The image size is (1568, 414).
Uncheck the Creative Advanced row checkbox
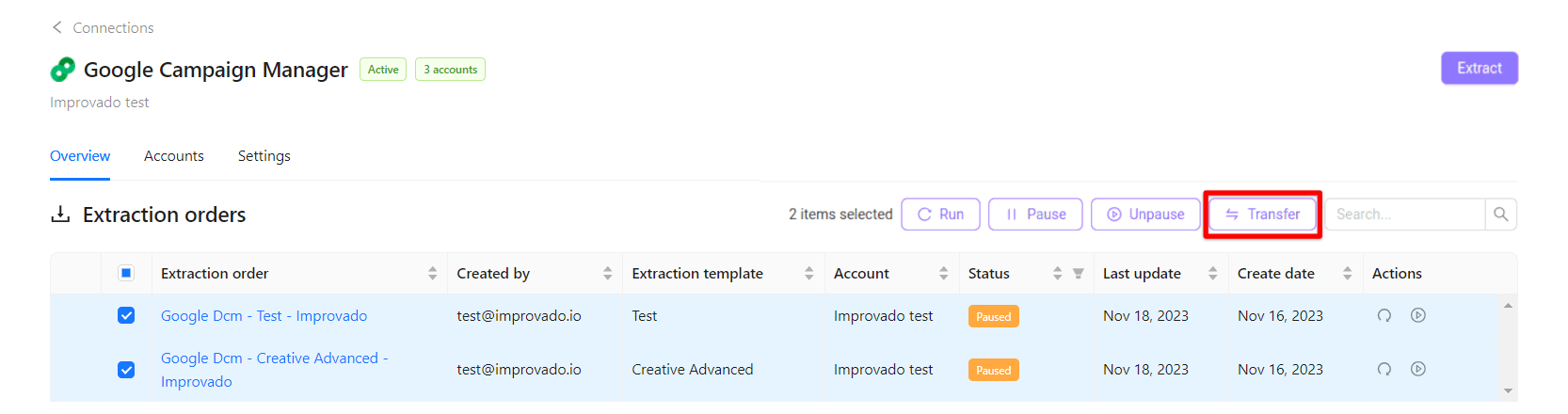click(126, 370)
